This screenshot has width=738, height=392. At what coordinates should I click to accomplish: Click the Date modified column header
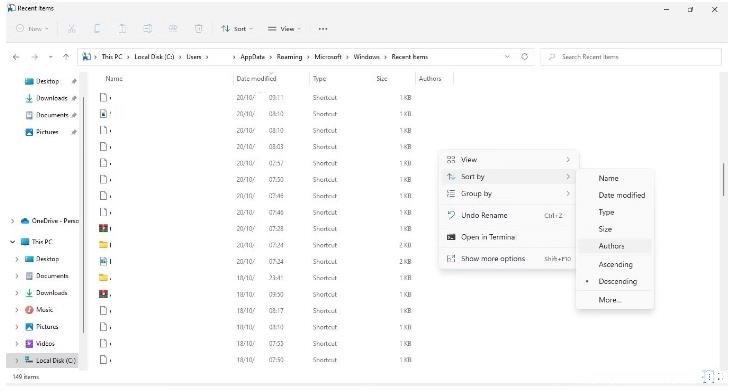click(271, 79)
